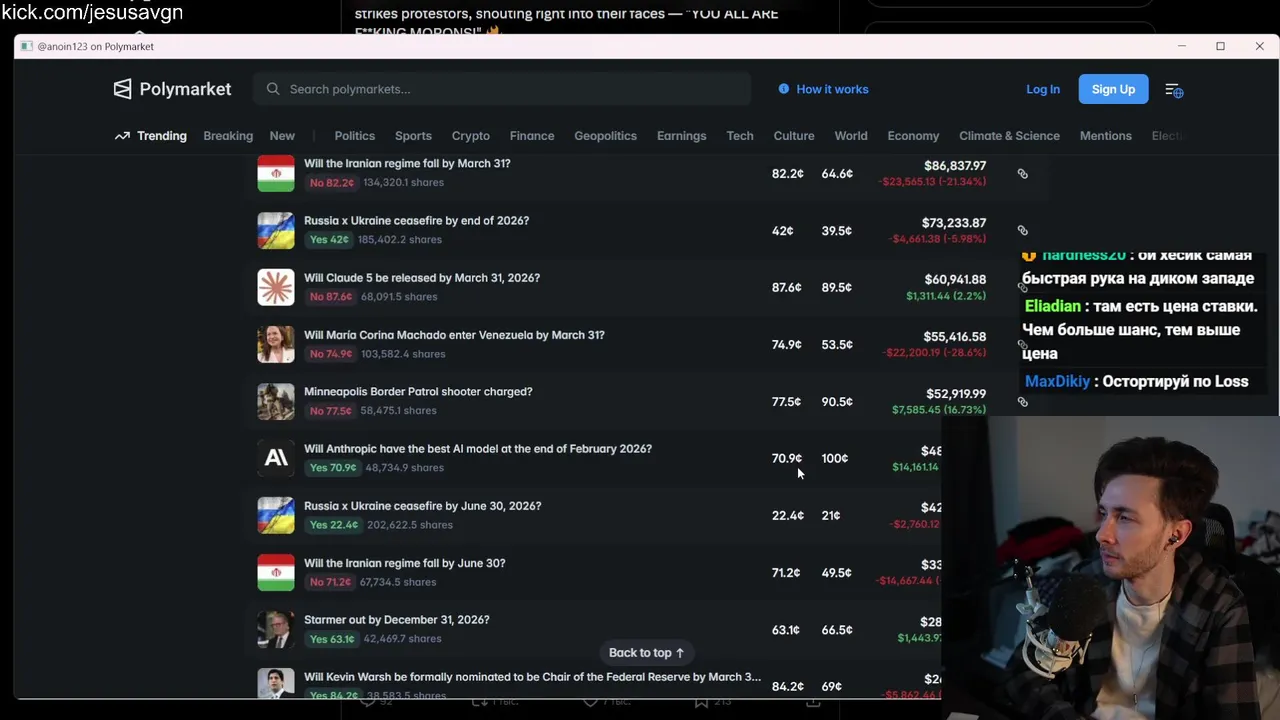Open the Sports category
The width and height of the screenshot is (1280, 720).
point(413,136)
